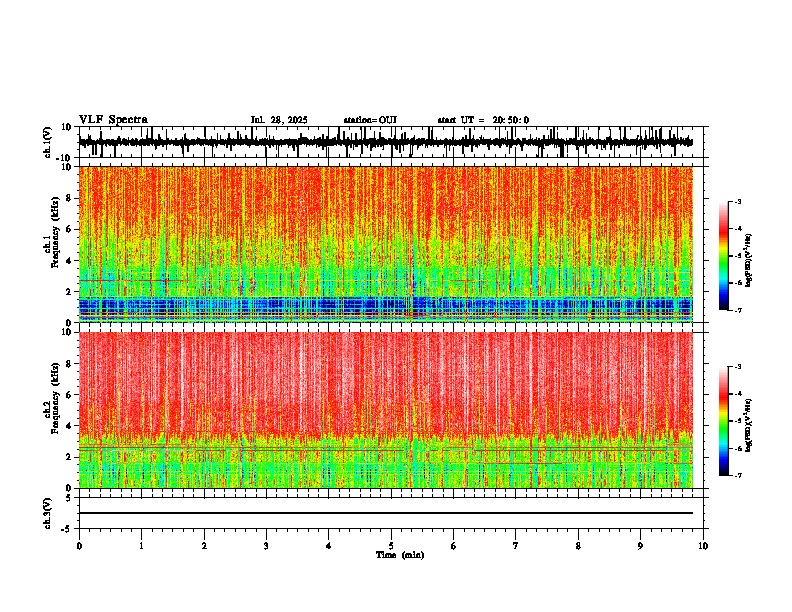Click the ch.2 colorbar log(PSD) unit label
The image size is (792, 612).
click(749, 425)
